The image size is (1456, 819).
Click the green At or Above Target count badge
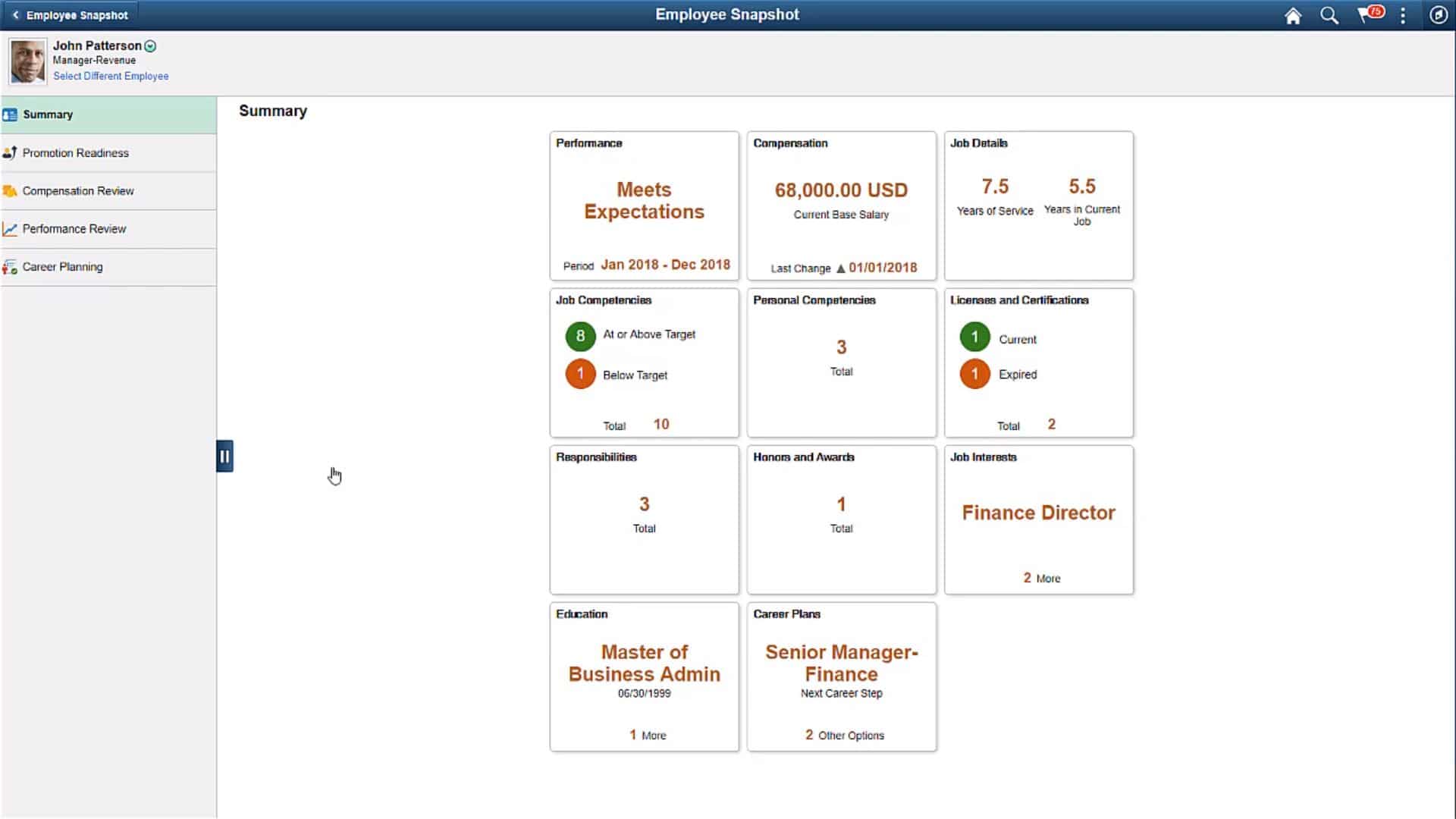point(580,335)
